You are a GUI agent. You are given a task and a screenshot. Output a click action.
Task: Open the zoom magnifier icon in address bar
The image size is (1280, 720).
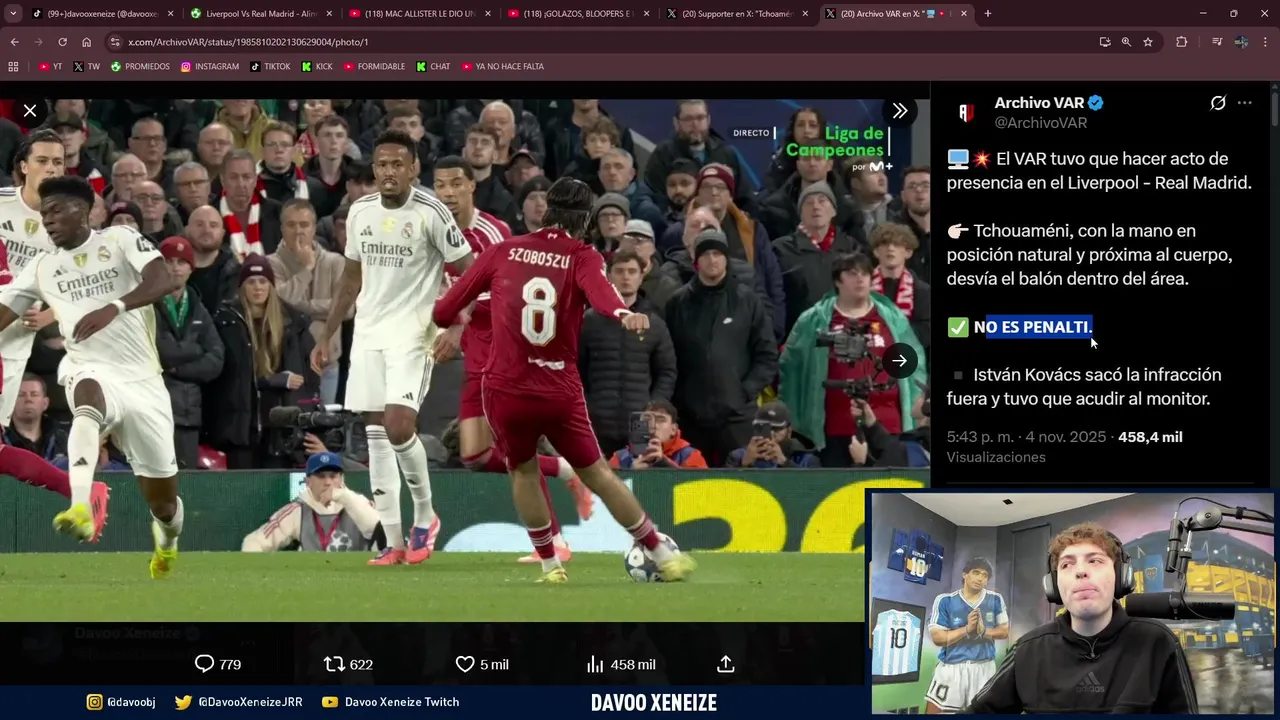tap(1126, 42)
